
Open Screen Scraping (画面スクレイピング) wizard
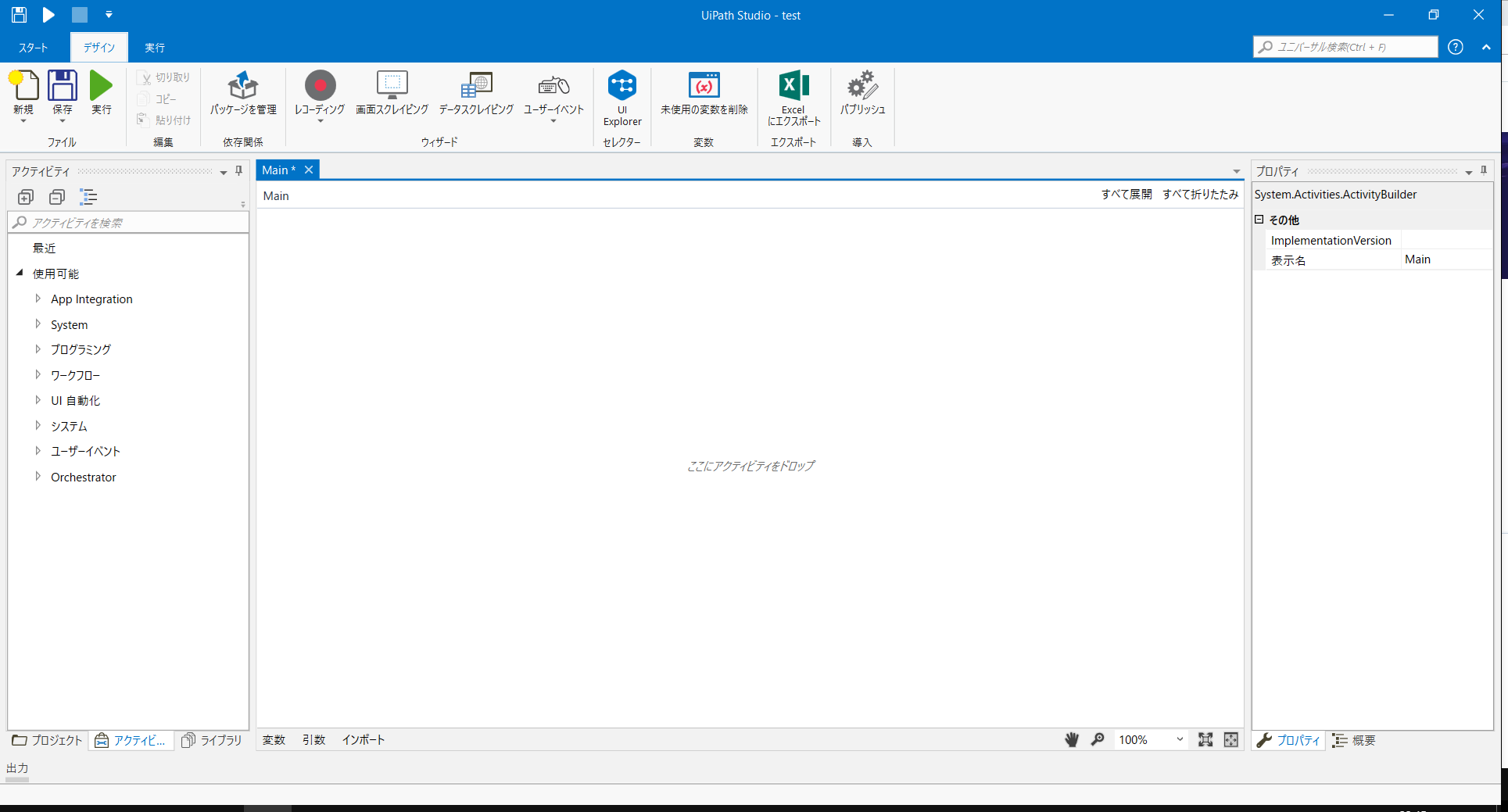[x=392, y=85]
